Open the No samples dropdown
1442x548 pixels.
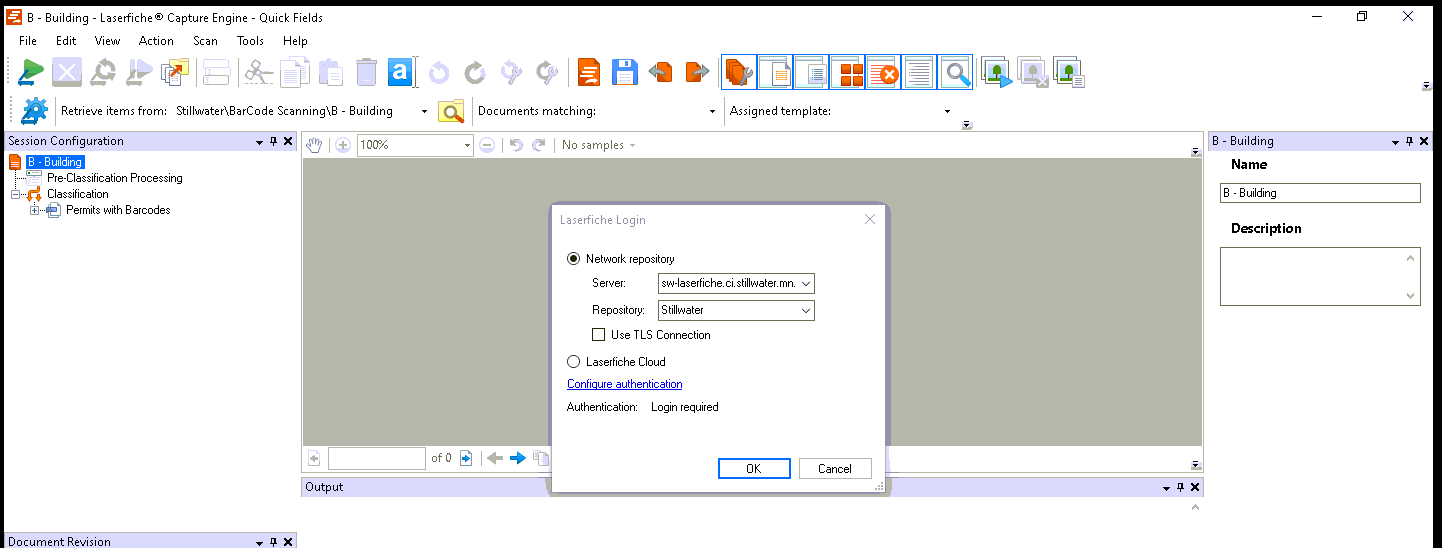point(599,145)
